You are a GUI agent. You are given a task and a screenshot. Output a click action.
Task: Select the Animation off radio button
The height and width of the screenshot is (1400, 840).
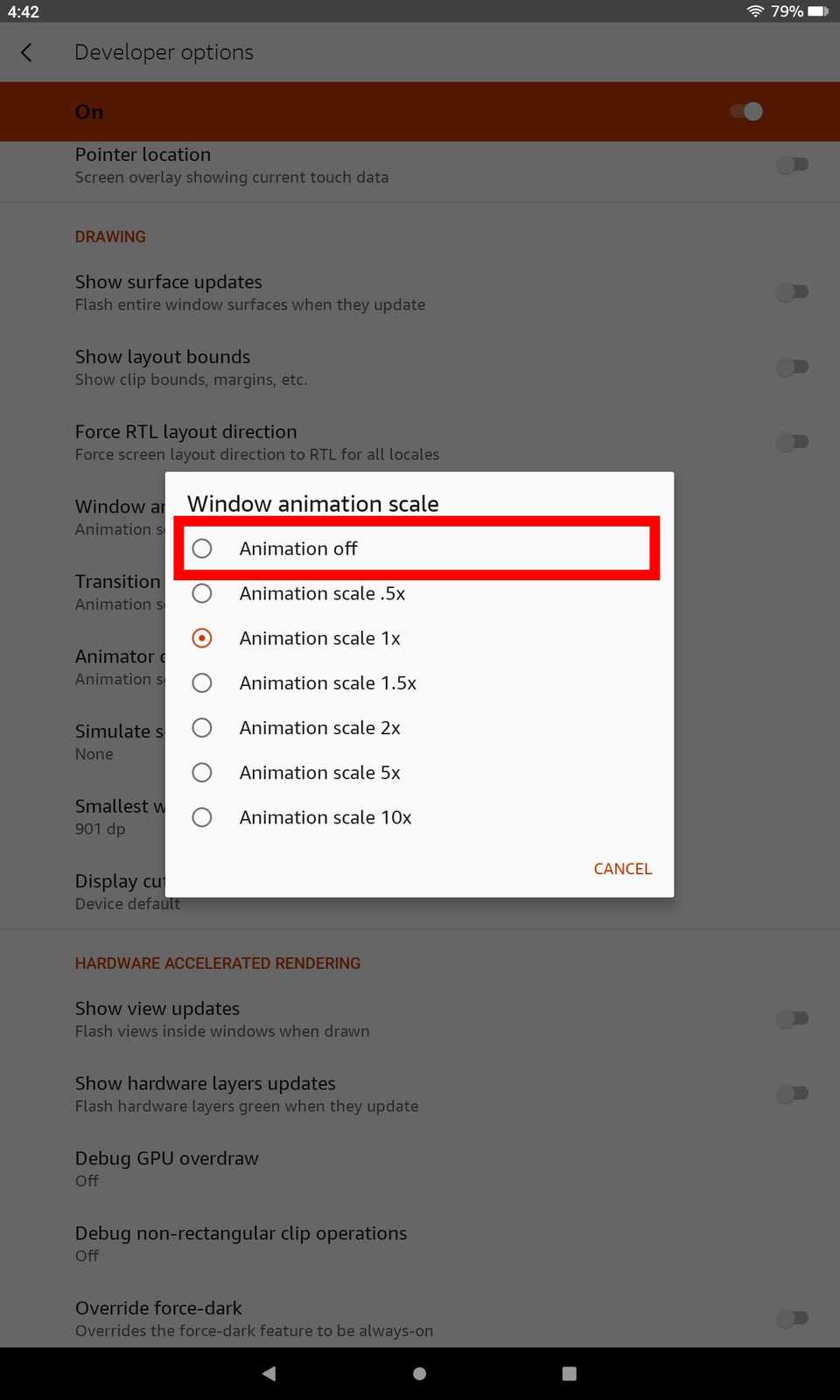202,549
